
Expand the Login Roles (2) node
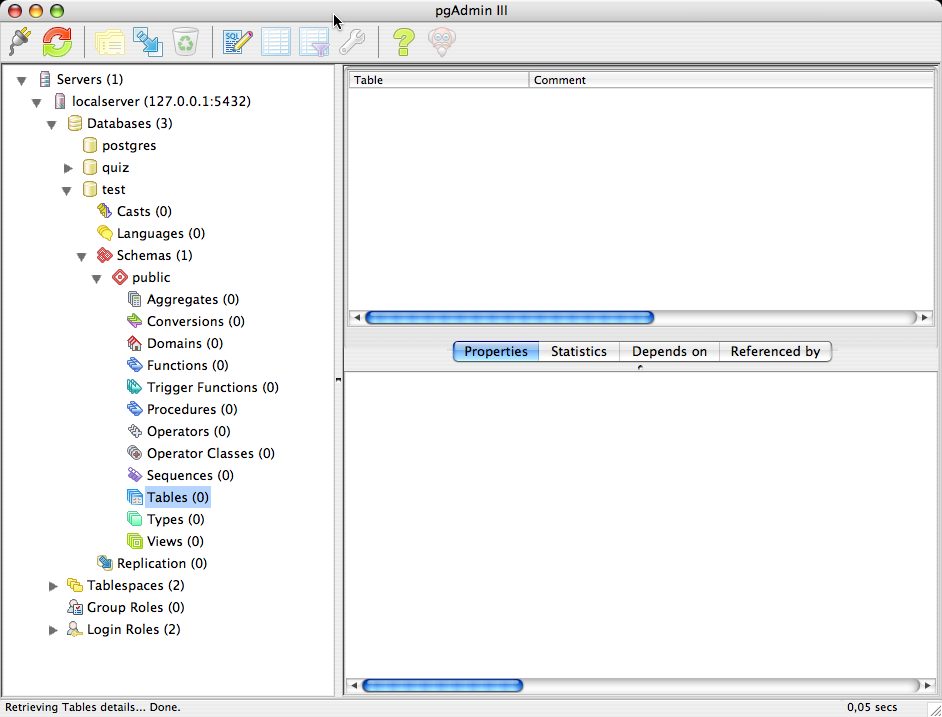tap(54, 630)
